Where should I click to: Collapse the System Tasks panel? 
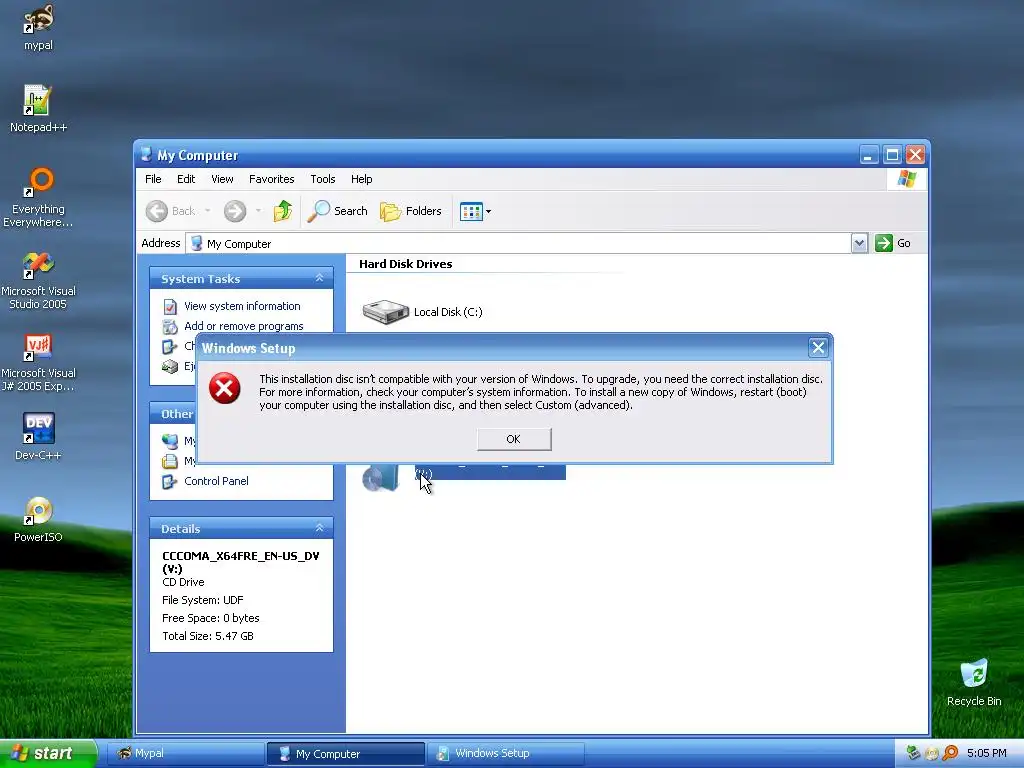(x=319, y=278)
